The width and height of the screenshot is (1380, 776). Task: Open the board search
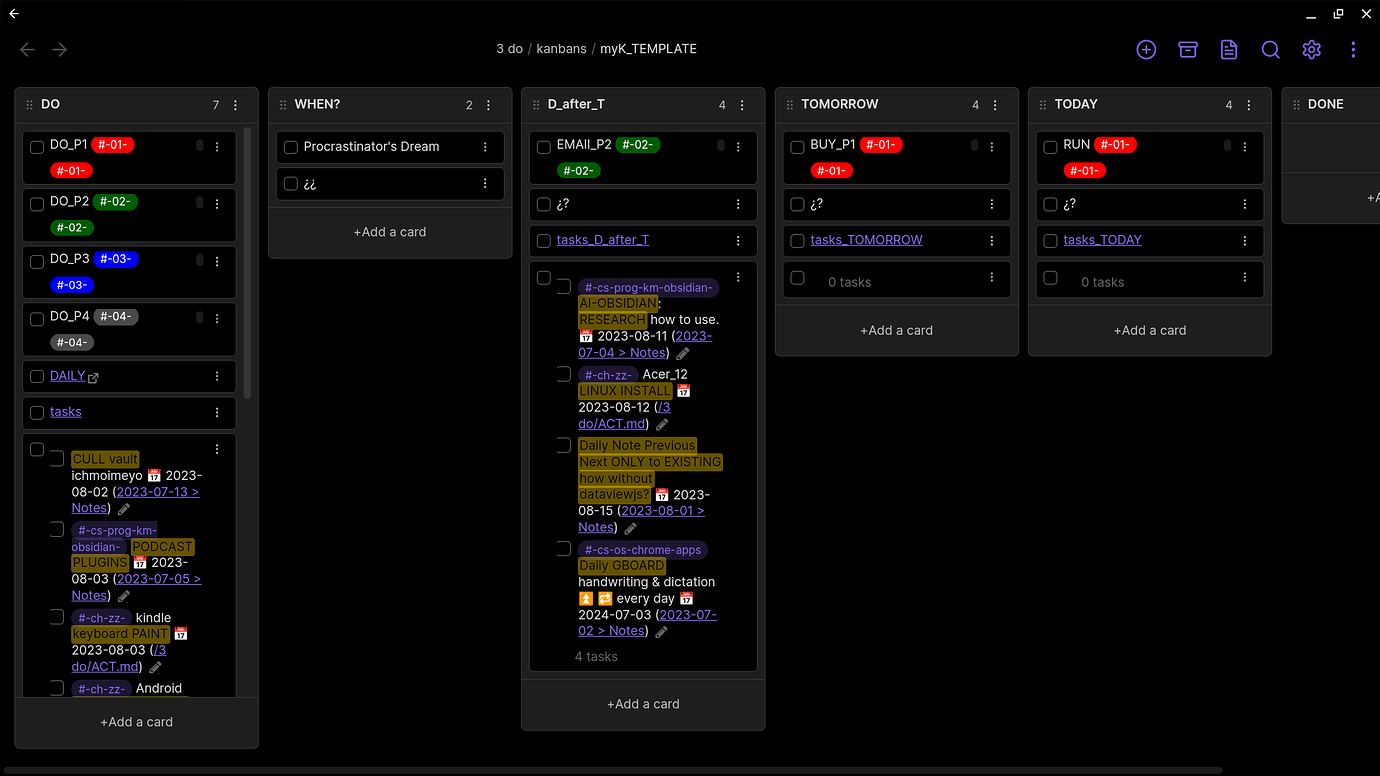1270,49
